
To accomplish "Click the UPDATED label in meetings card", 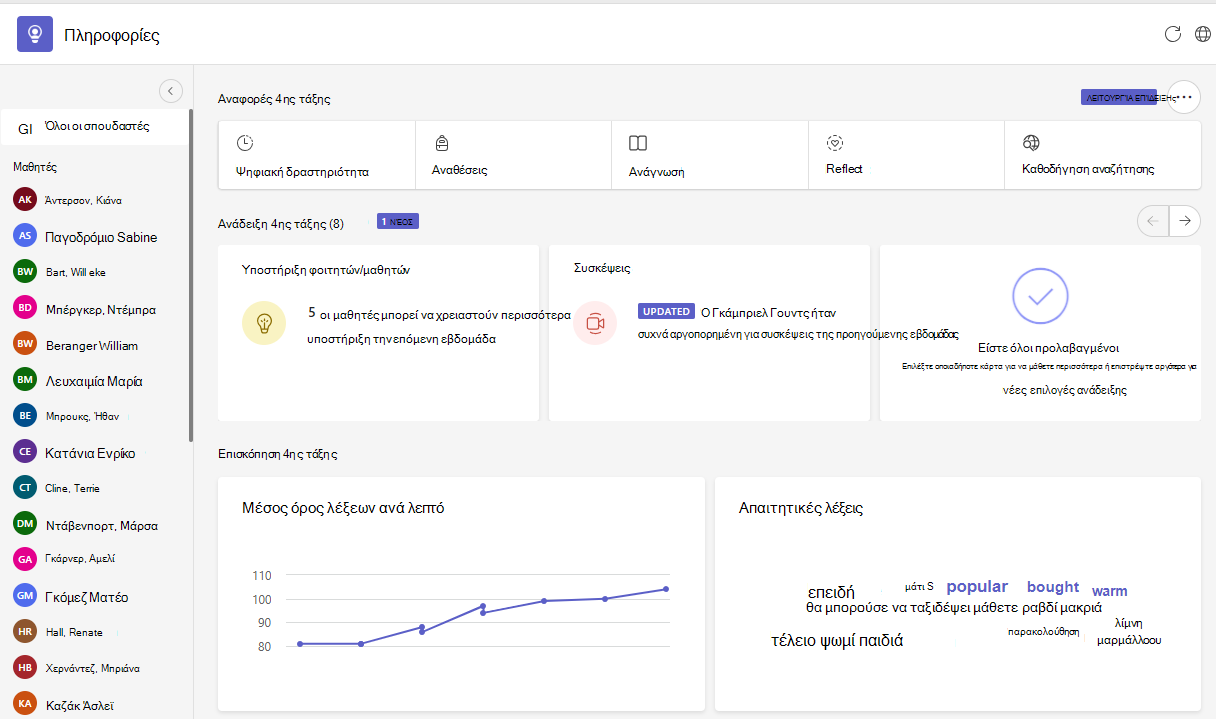I will pyautogui.click(x=666, y=311).
